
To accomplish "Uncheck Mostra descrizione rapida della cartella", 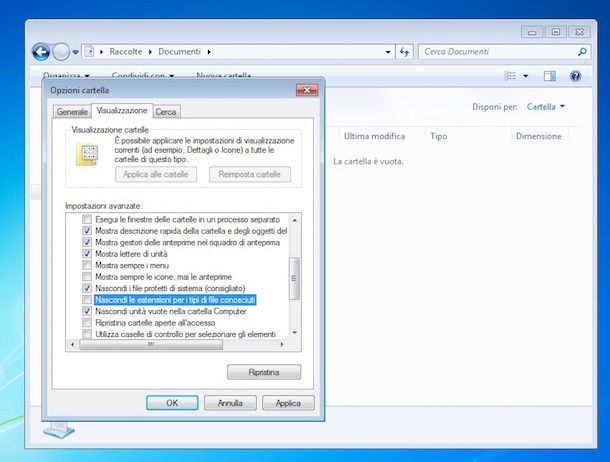I will 87,231.
